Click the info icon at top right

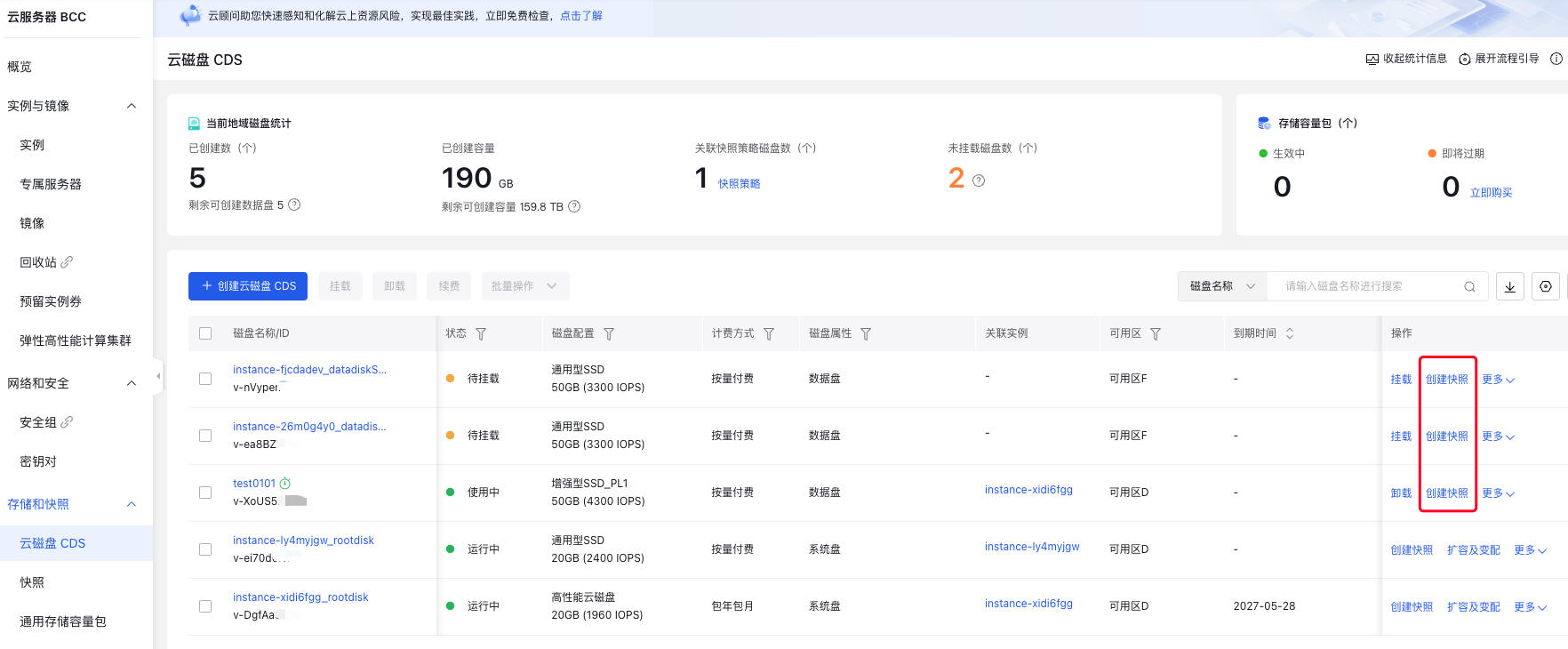click(x=1556, y=59)
